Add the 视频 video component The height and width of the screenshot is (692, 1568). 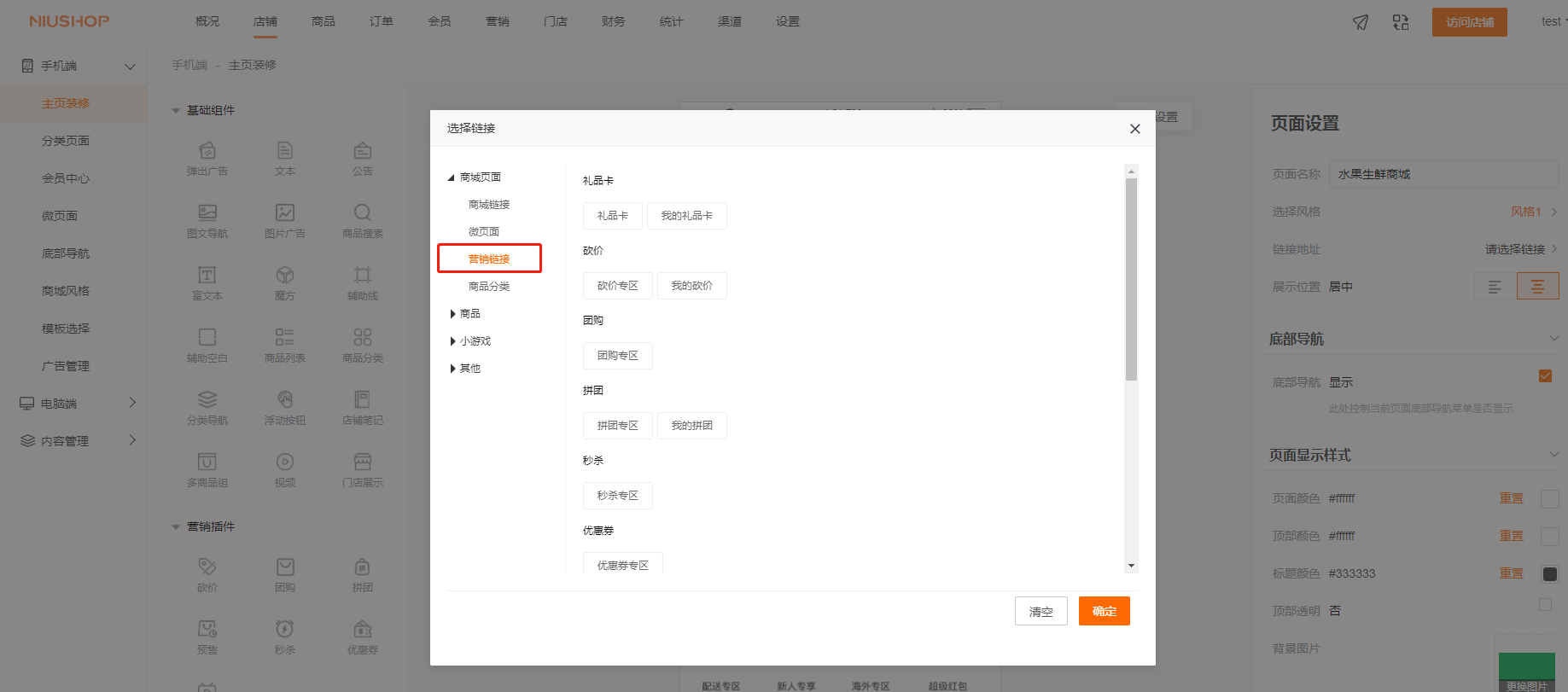[285, 470]
